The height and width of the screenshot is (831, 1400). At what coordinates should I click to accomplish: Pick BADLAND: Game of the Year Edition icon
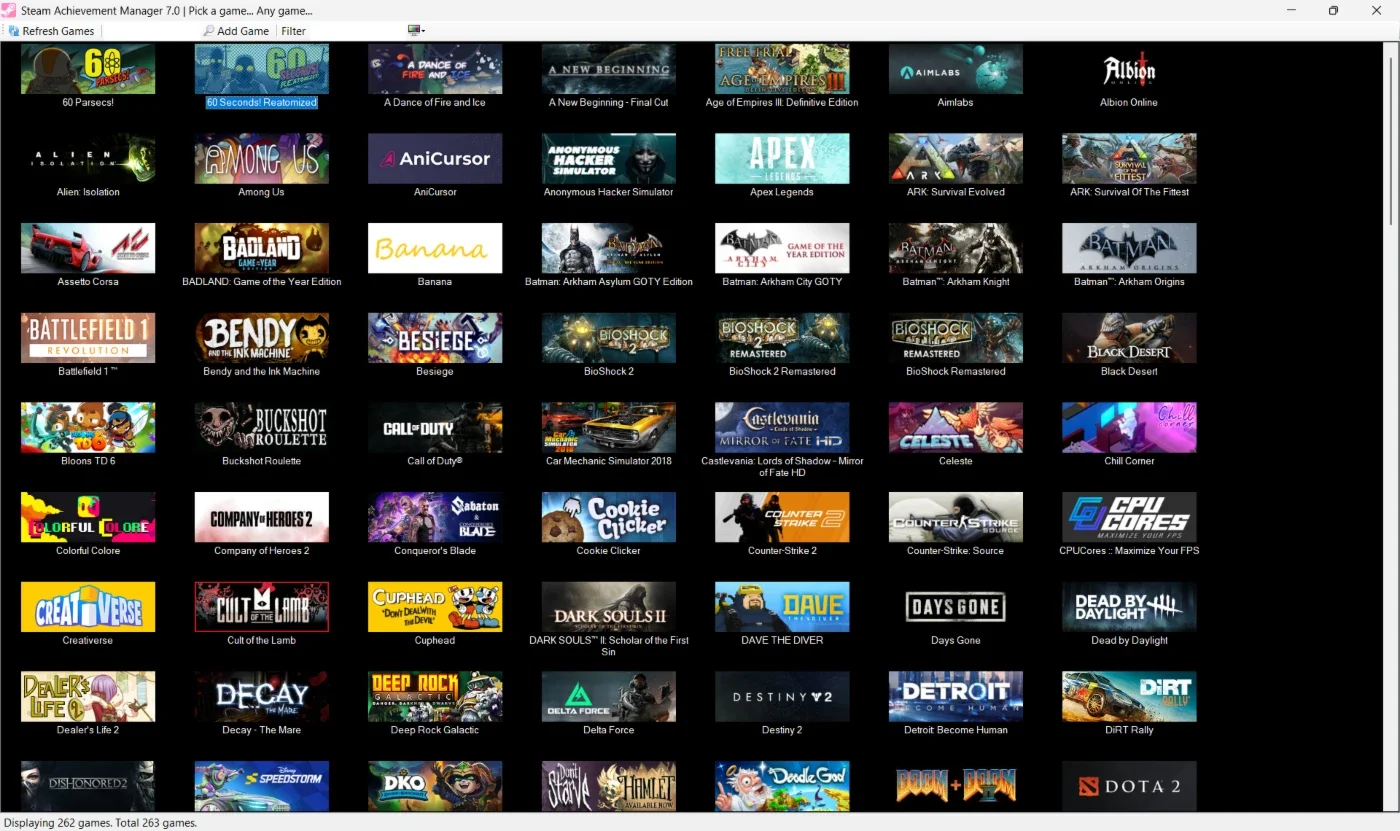tap(262, 248)
